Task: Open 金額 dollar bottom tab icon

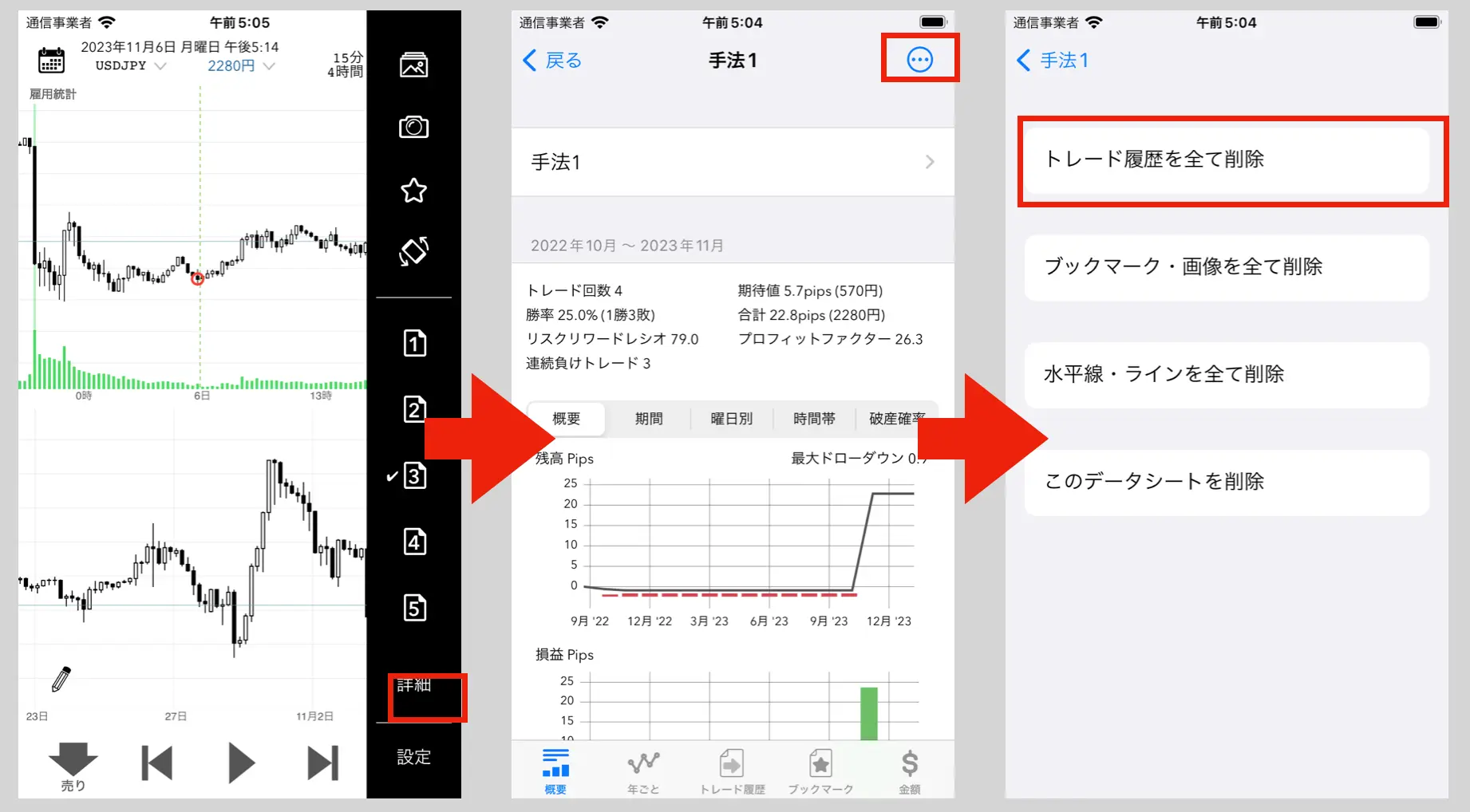Action: (910, 771)
